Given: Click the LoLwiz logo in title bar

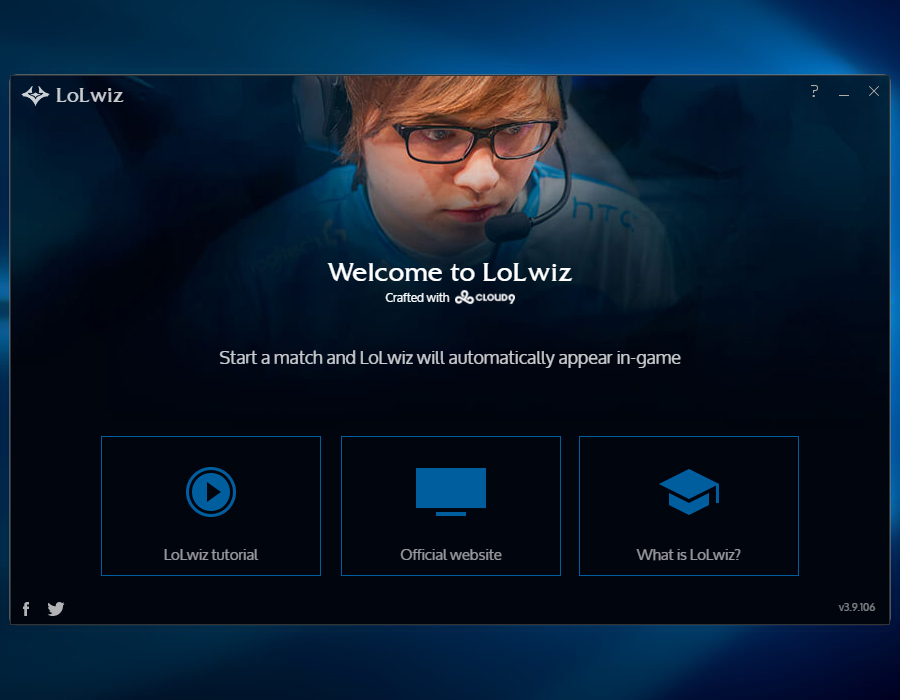Looking at the screenshot, I should tap(72, 95).
